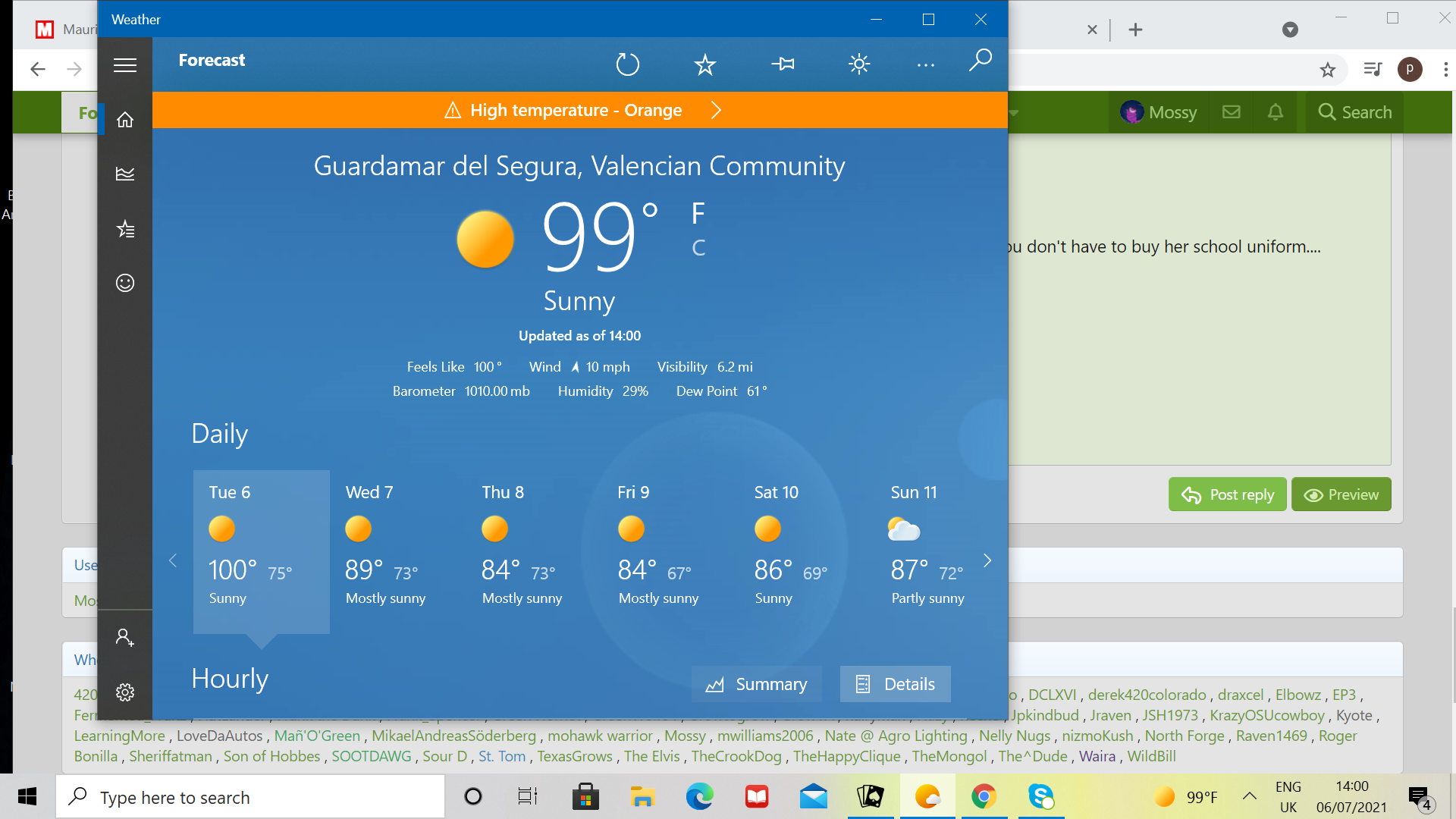This screenshot has height=819, width=1456.
Task: Switch temperature units to Celsius
Action: pos(698,248)
